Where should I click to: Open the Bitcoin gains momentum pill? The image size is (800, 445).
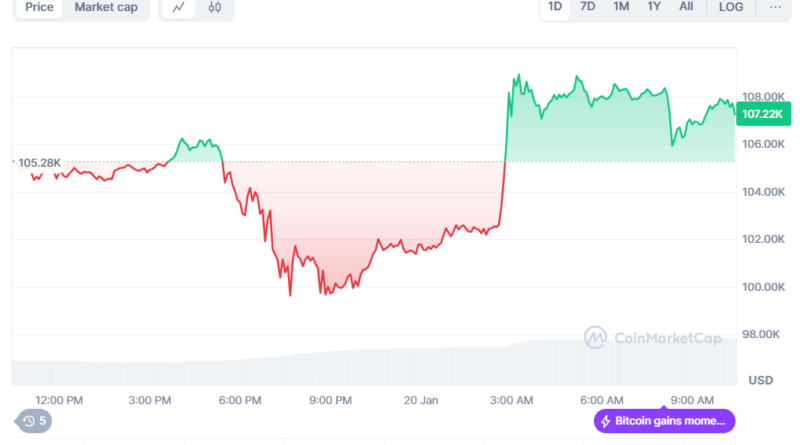[x=665, y=421]
